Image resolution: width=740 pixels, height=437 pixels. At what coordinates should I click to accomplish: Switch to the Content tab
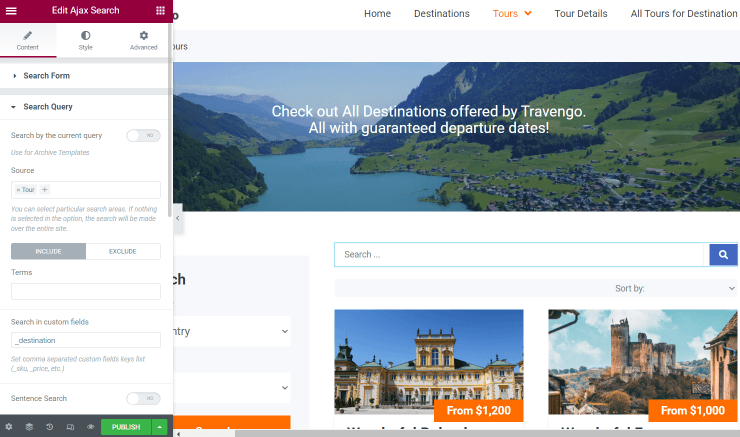pos(28,41)
